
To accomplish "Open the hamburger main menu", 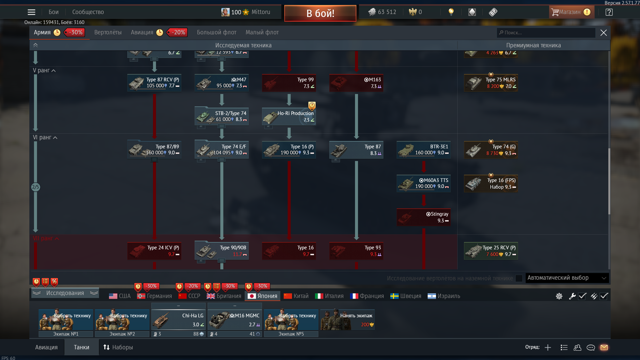I will click(x=31, y=12).
